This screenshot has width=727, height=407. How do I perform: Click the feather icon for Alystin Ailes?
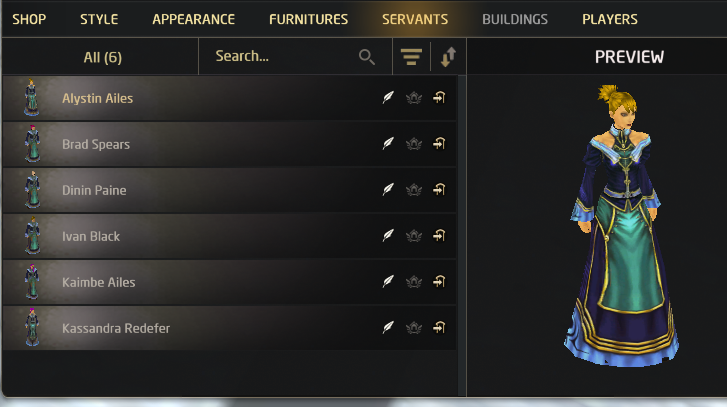388,98
